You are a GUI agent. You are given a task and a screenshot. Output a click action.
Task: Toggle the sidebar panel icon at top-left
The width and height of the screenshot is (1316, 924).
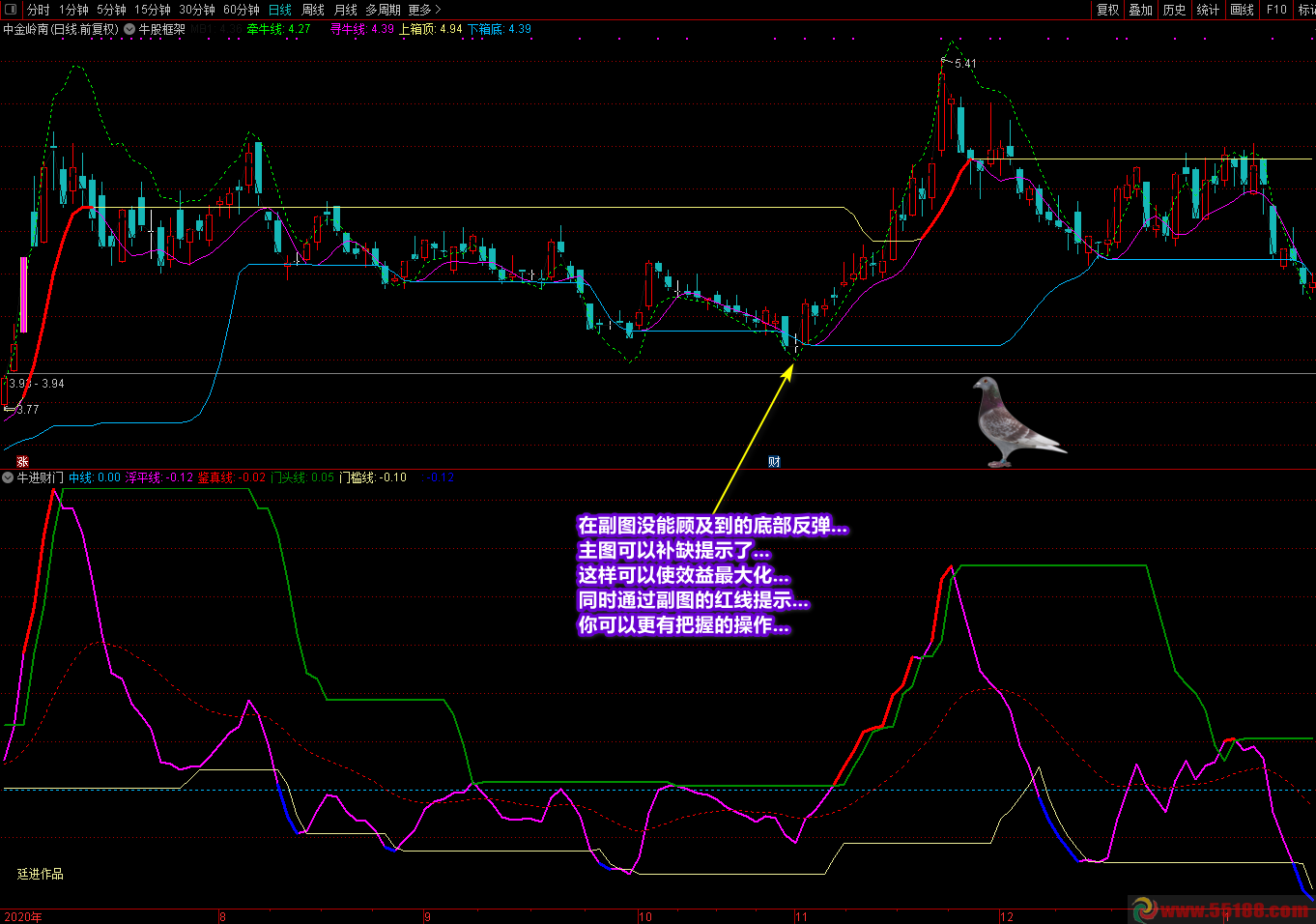[11, 10]
